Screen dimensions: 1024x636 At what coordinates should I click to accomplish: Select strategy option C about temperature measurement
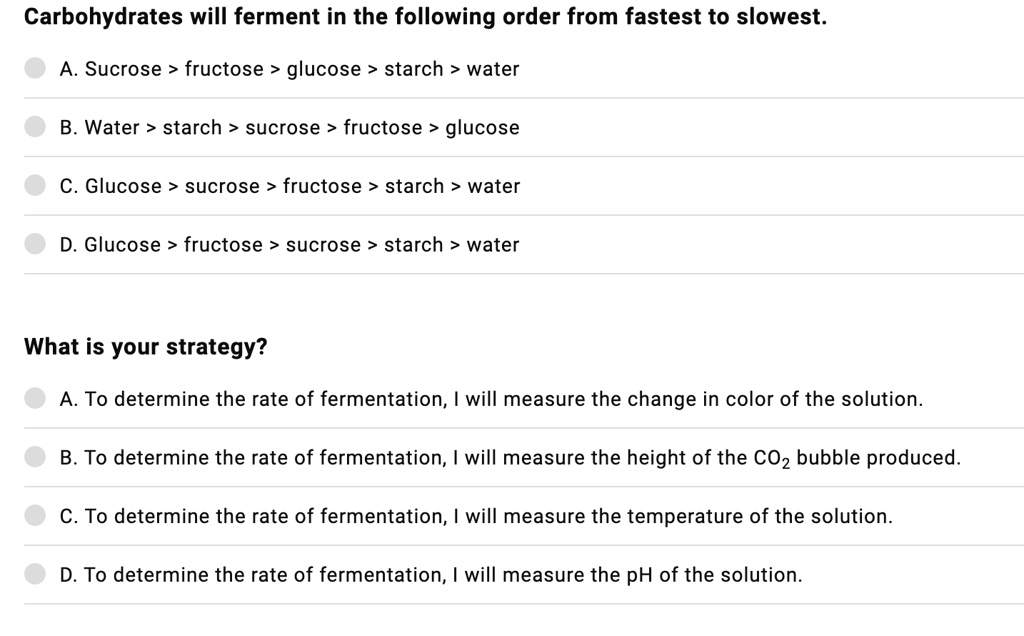(x=35, y=516)
